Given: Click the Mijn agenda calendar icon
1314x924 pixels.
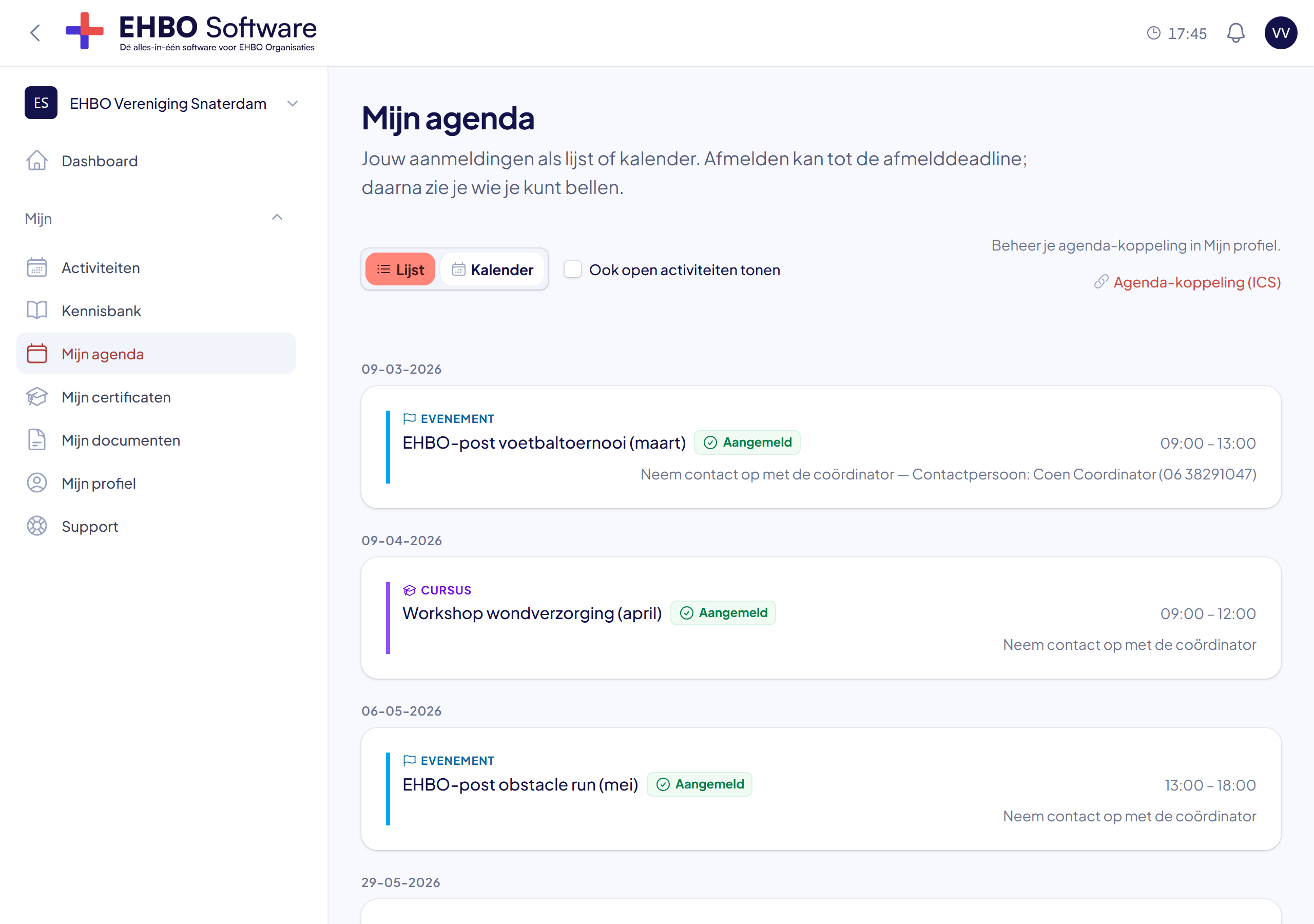Looking at the screenshot, I should pos(36,354).
